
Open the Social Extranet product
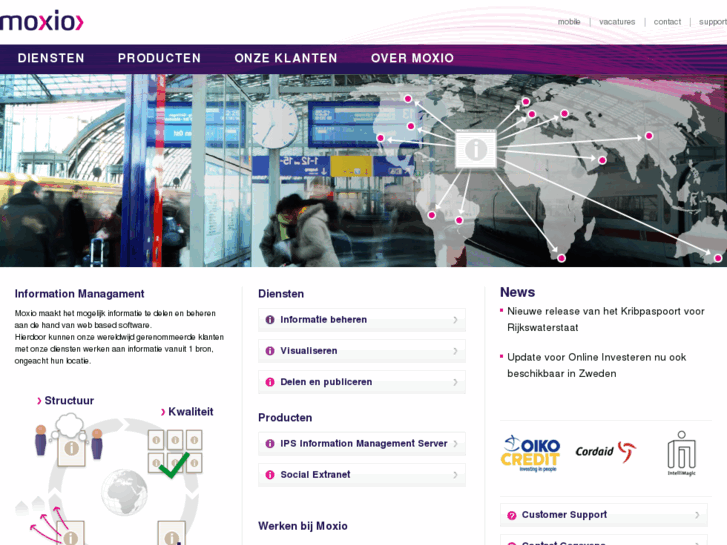tap(362, 474)
